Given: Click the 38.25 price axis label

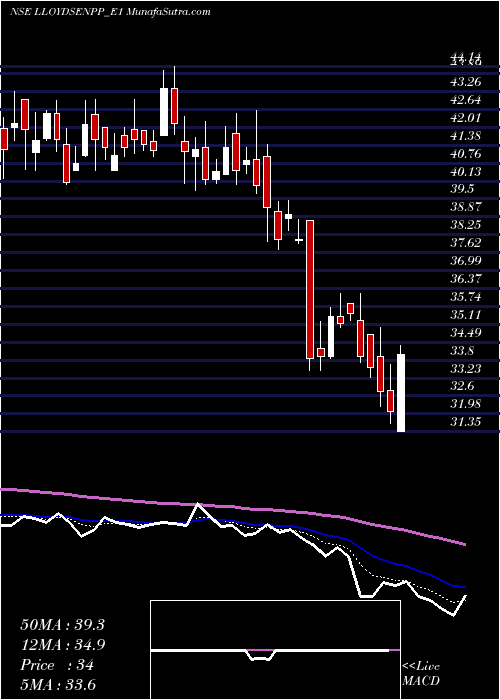Looking at the screenshot, I should [466, 225].
